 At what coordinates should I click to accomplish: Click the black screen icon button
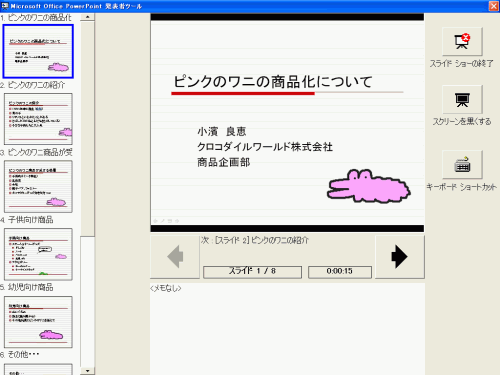click(x=462, y=99)
